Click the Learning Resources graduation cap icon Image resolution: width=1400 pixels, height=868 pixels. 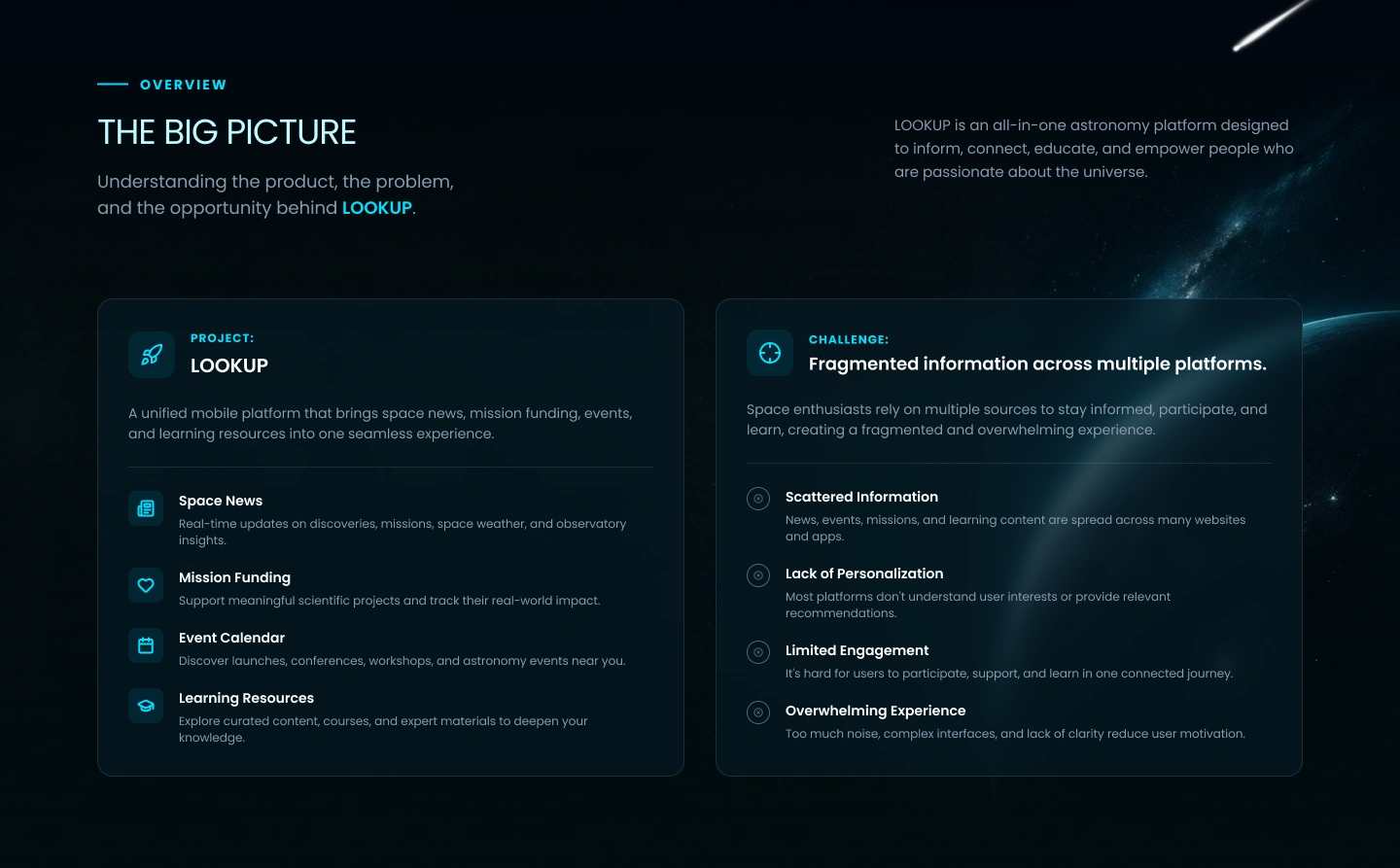[x=146, y=706]
